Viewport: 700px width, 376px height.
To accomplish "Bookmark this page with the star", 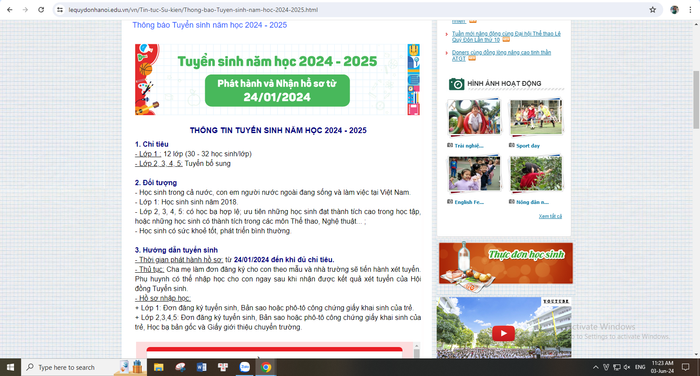I will tap(652, 9).
